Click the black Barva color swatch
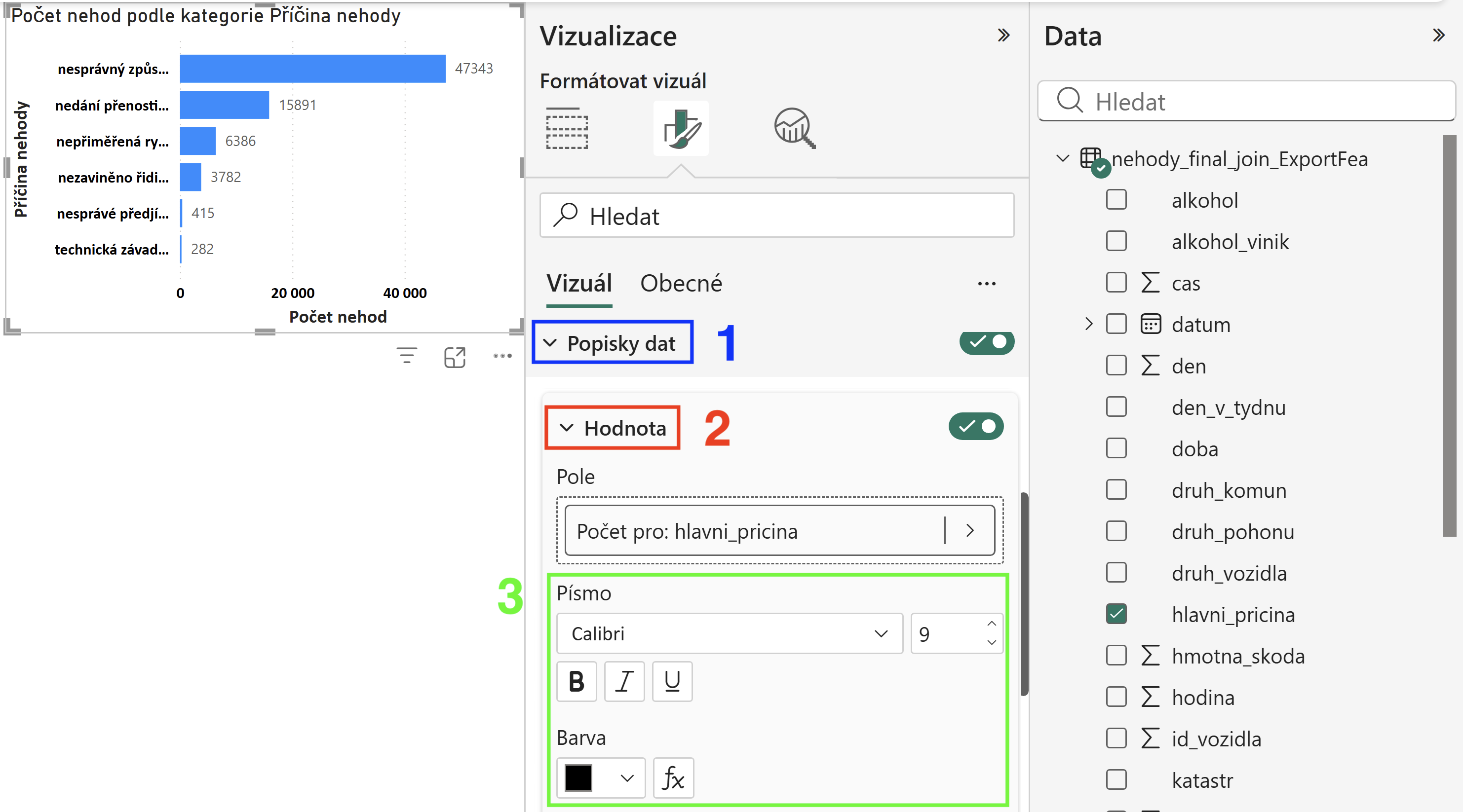This screenshot has height=812, width=1463. click(x=578, y=778)
